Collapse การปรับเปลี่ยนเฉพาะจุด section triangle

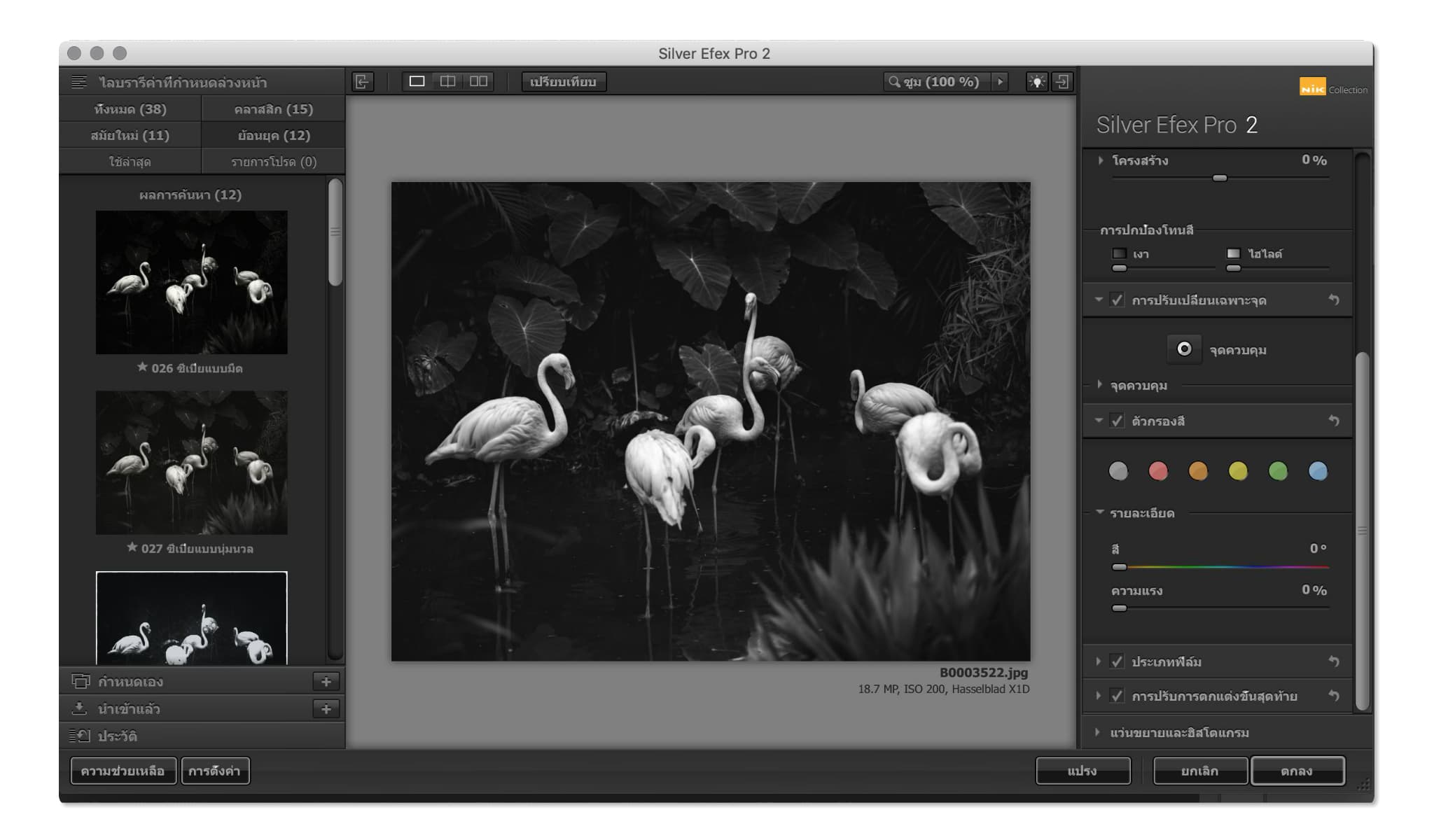point(1099,300)
